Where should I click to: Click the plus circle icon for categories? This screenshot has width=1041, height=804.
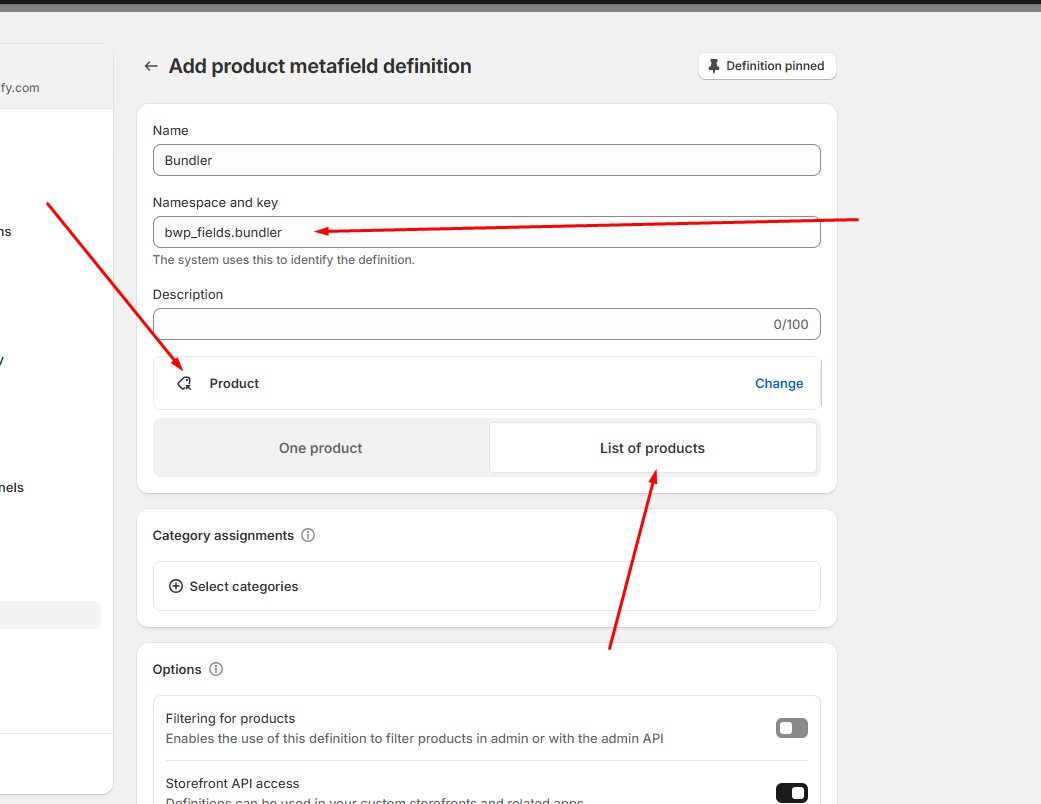[176, 586]
